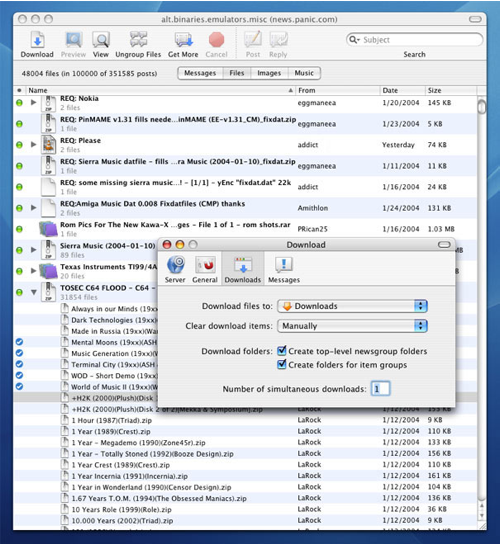Click the scrollbar down arrow

click(482, 516)
